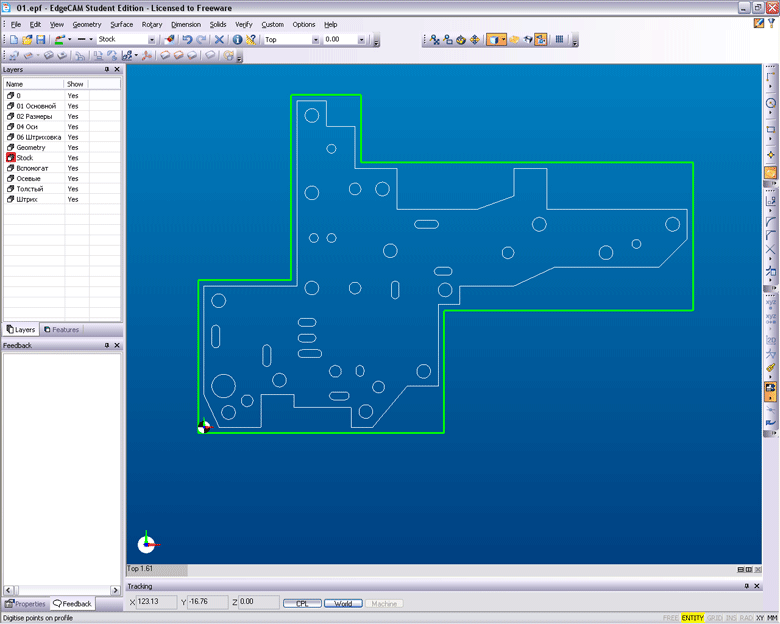
Task: Click the zoom window magnifier icon
Action: point(448,39)
